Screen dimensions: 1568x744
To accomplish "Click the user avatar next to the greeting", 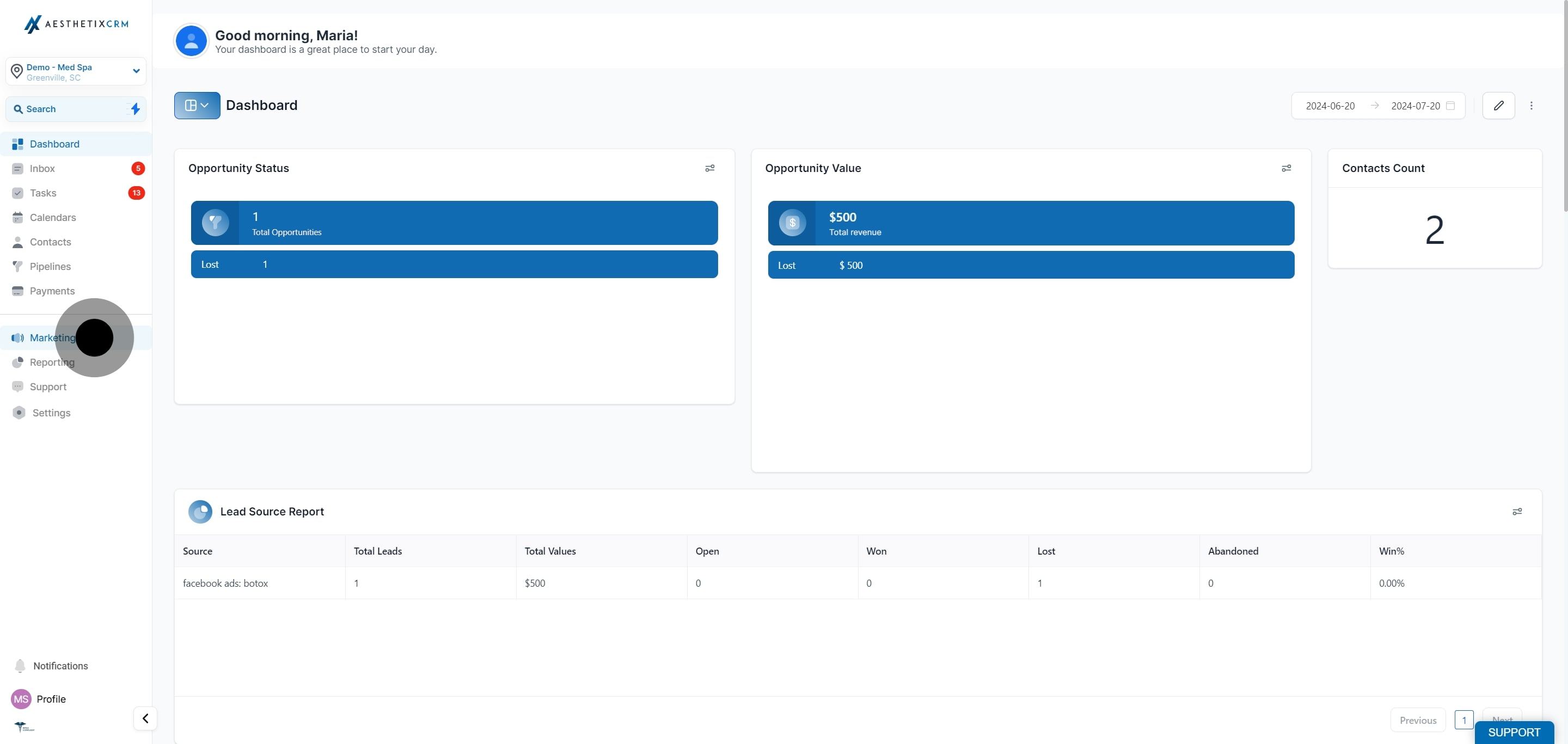I will (x=191, y=41).
